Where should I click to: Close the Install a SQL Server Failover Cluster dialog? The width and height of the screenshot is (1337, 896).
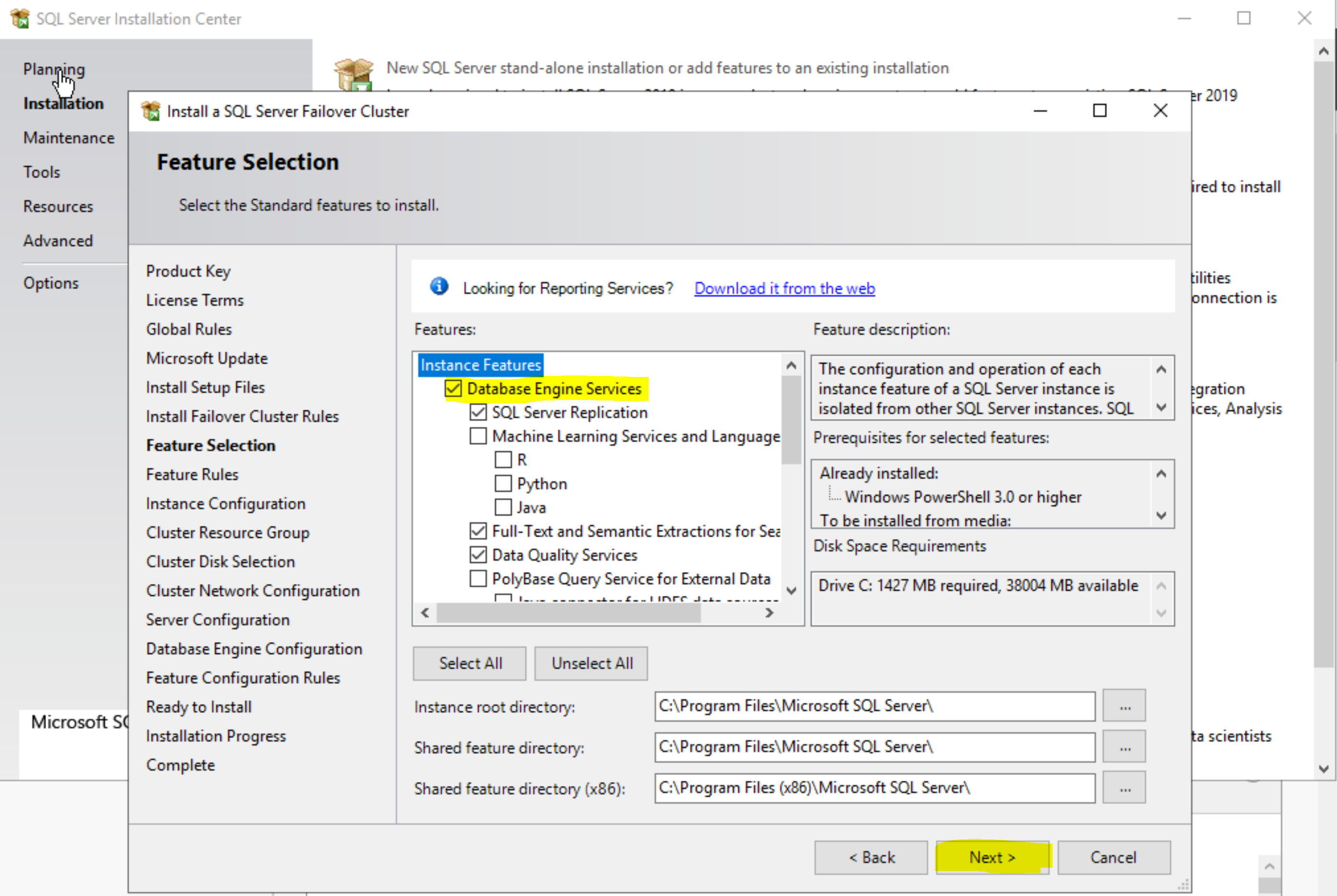coord(1160,110)
